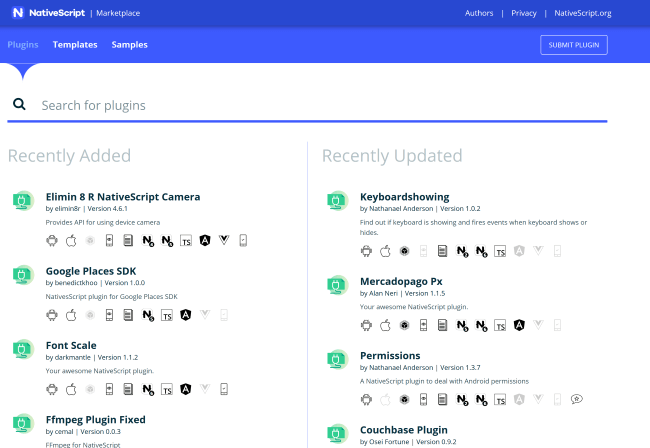Click the Submit Plugin button

pos(574,45)
